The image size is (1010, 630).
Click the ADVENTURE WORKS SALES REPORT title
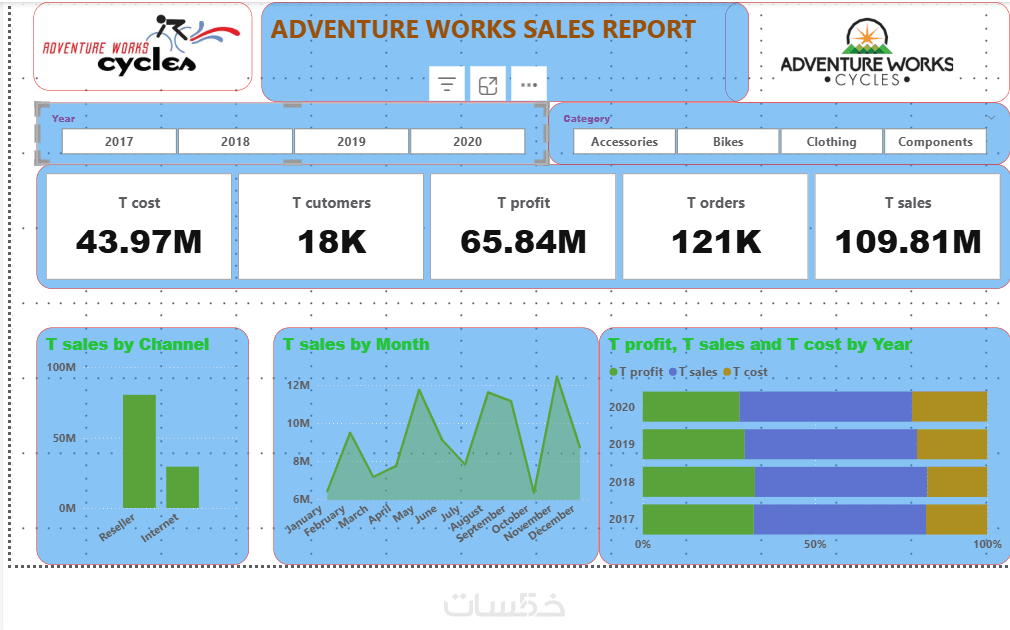tap(483, 30)
